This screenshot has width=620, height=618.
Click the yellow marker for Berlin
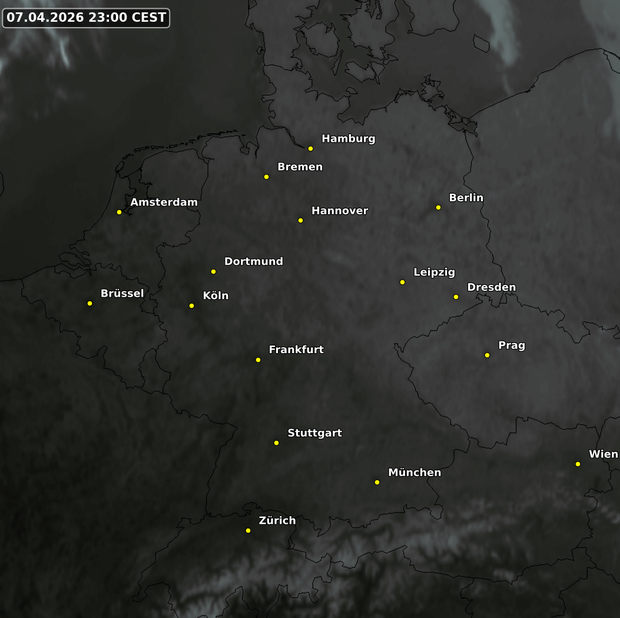click(x=438, y=207)
